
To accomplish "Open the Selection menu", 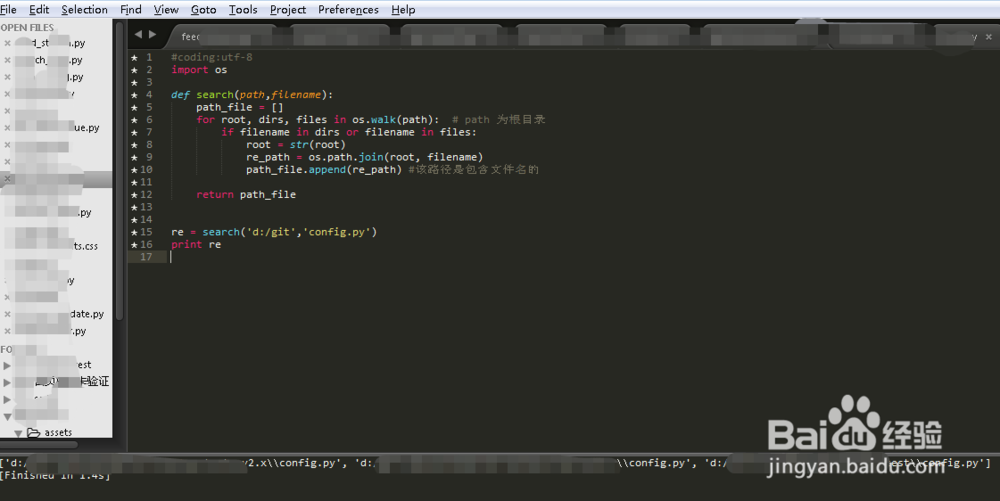I will [x=84, y=10].
